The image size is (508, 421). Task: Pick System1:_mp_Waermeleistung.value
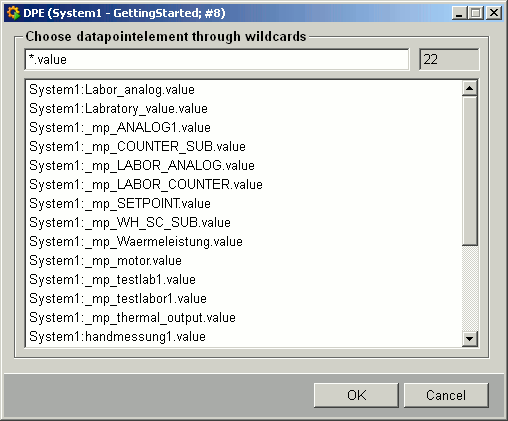pos(244,242)
